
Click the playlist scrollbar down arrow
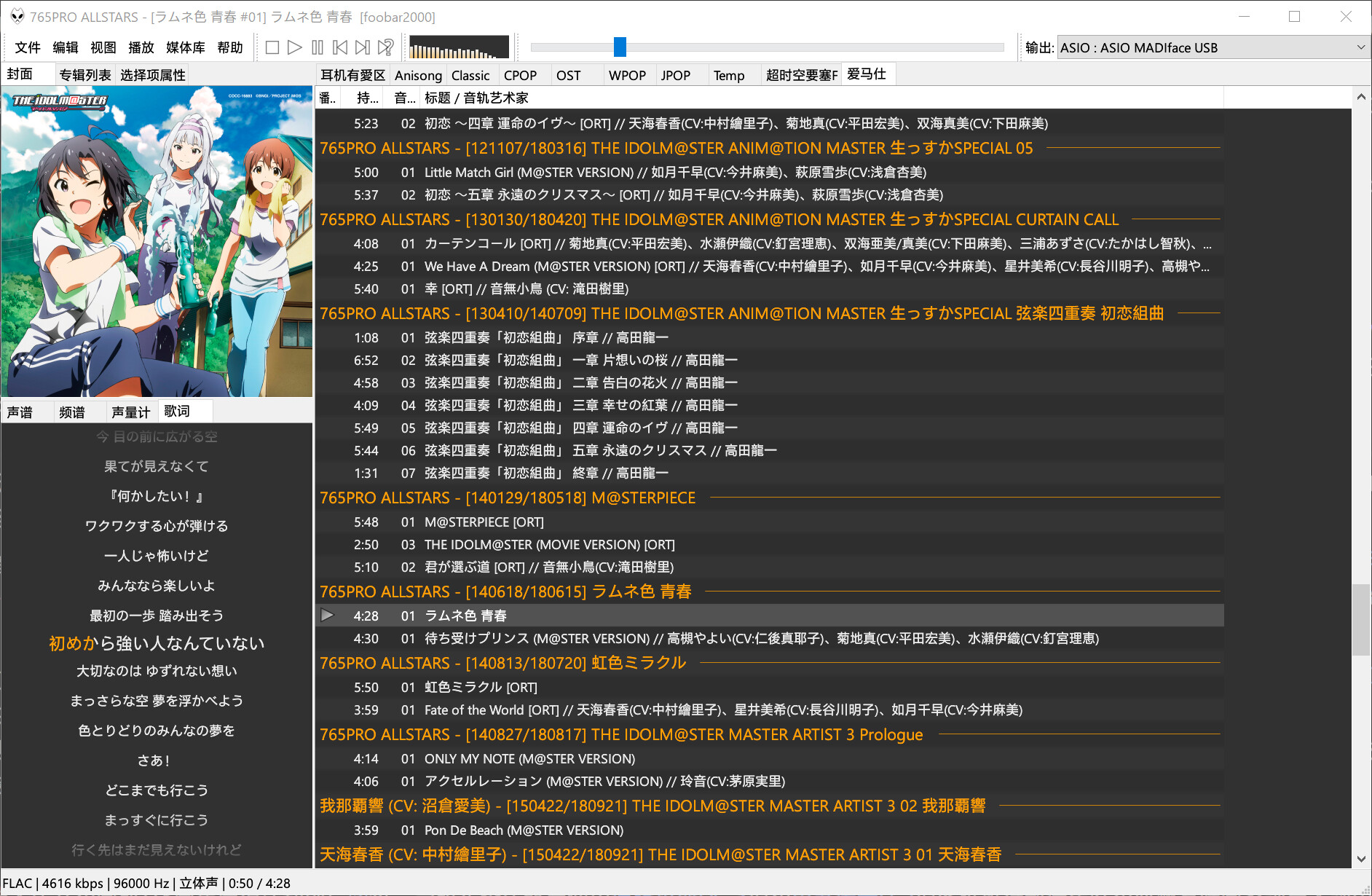coord(1360,859)
